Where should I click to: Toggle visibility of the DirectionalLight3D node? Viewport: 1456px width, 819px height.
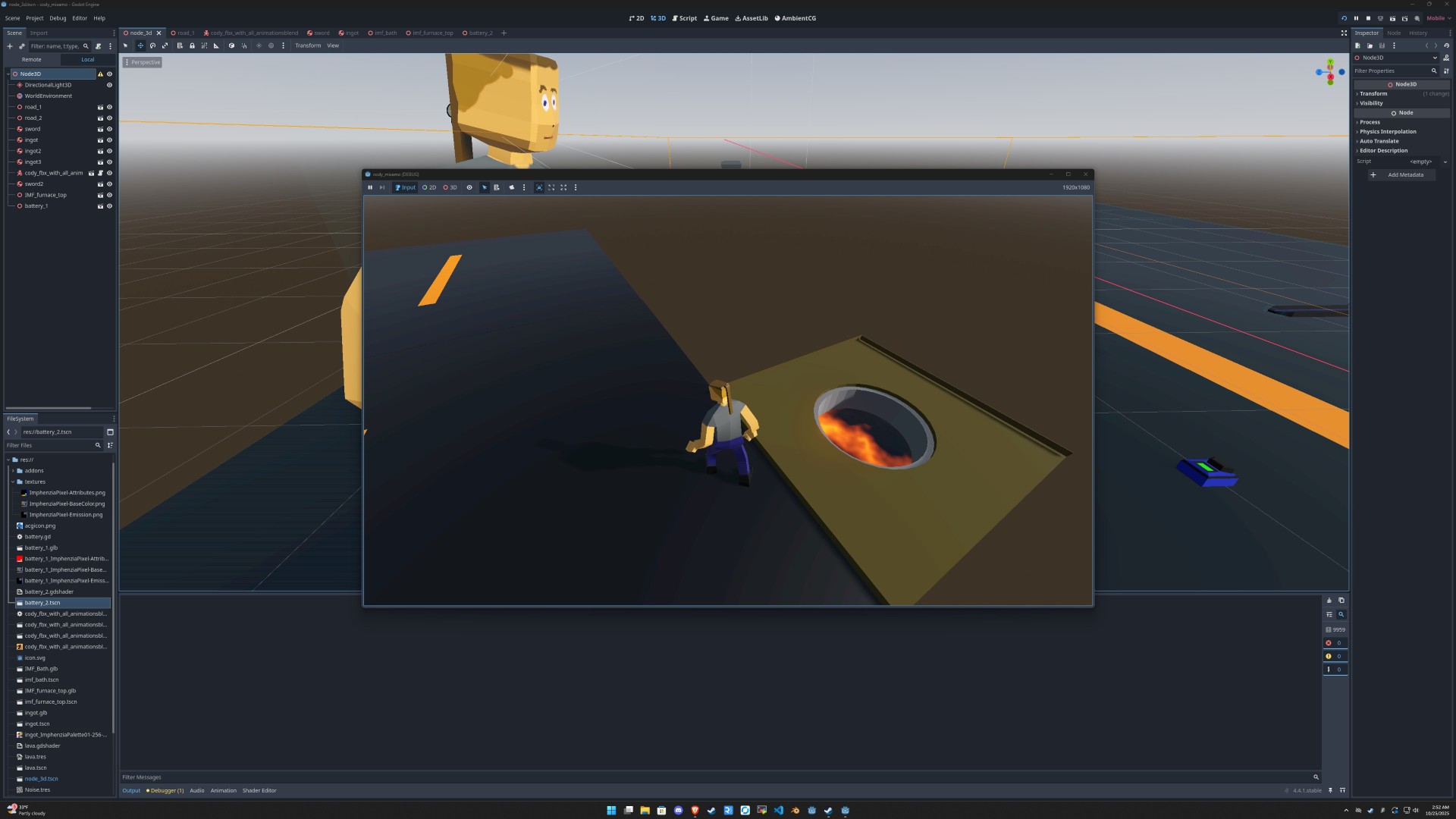[109, 85]
